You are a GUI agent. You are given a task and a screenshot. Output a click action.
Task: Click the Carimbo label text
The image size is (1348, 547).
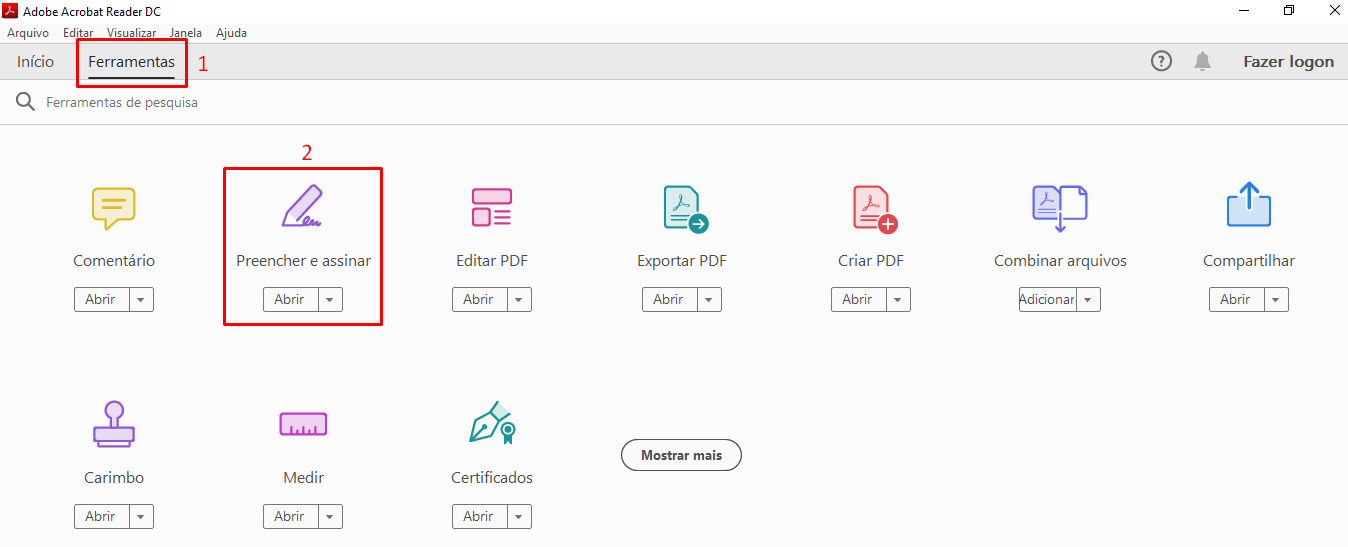114,478
